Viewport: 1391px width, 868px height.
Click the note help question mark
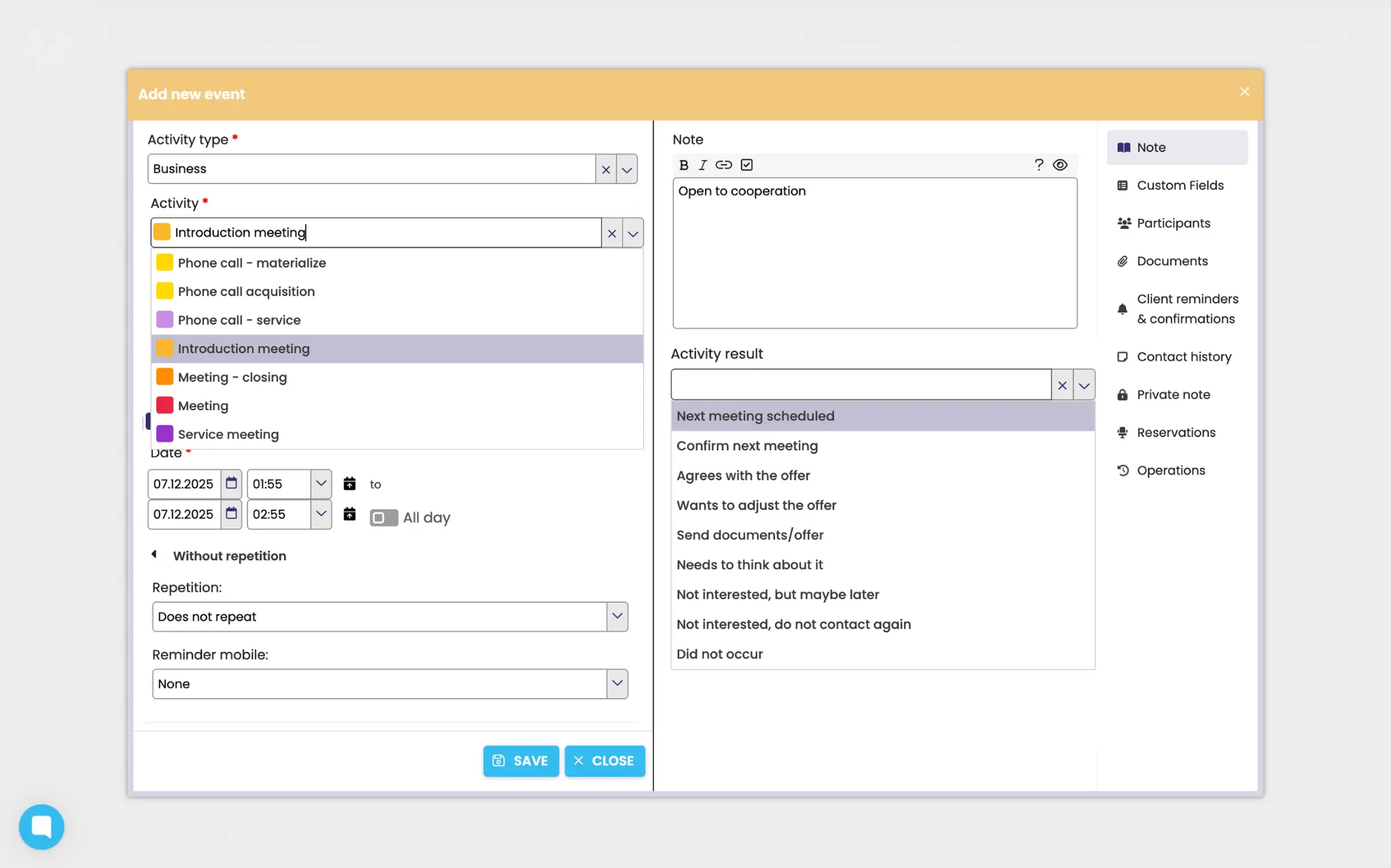pyautogui.click(x=1038, y=165)
